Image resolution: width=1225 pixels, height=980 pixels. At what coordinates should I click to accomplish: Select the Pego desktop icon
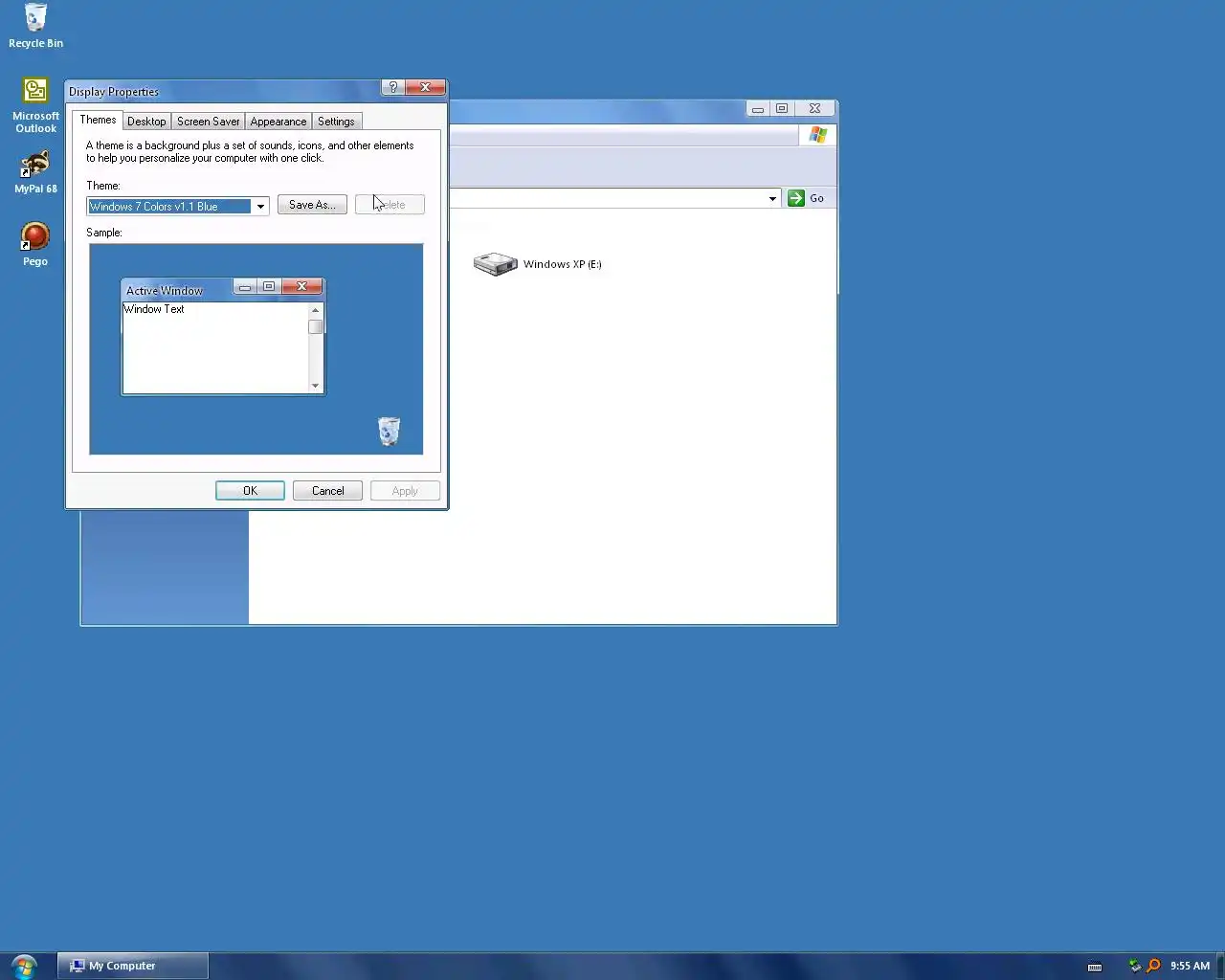[x=35, y=244]
